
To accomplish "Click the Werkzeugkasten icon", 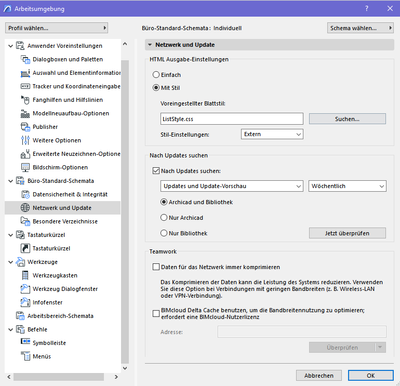I will (x=25, y=275).
